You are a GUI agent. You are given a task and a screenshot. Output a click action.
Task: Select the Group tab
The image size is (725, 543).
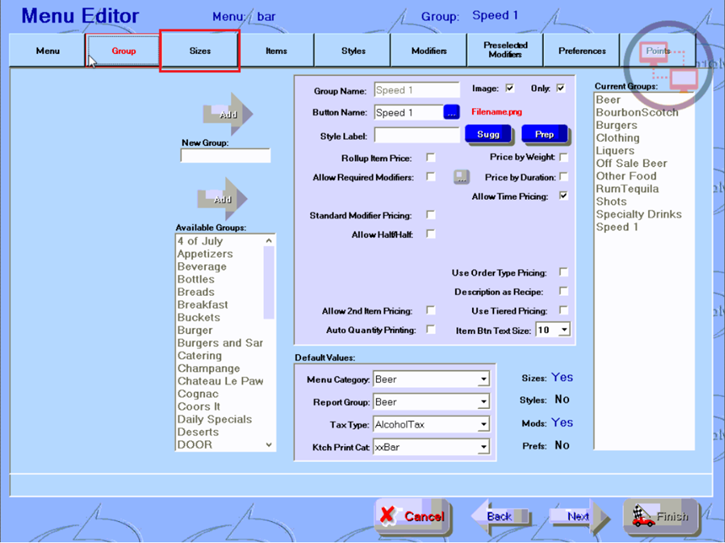pos(123,51)
